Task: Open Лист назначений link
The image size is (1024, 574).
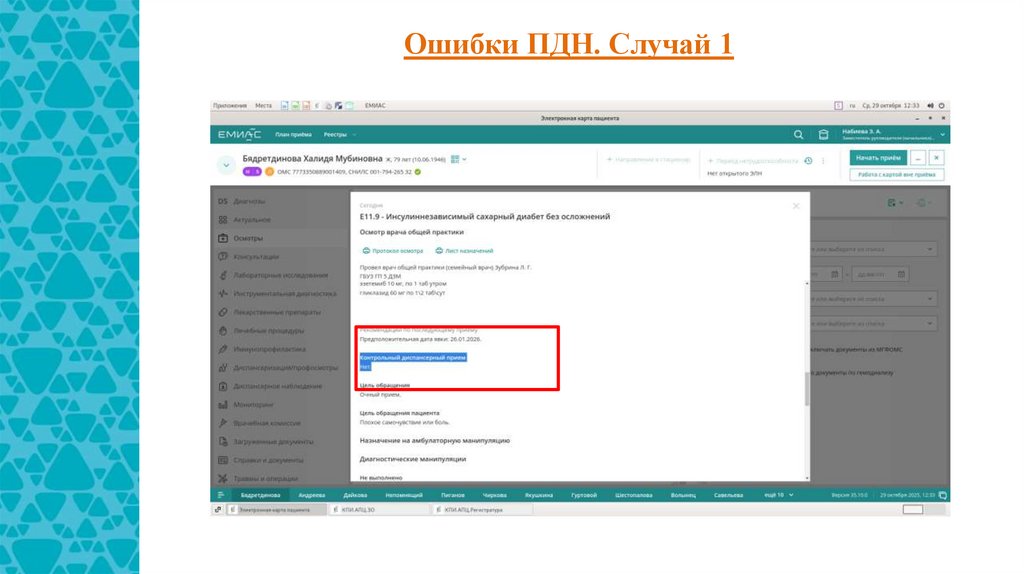Action: [464, 251]
